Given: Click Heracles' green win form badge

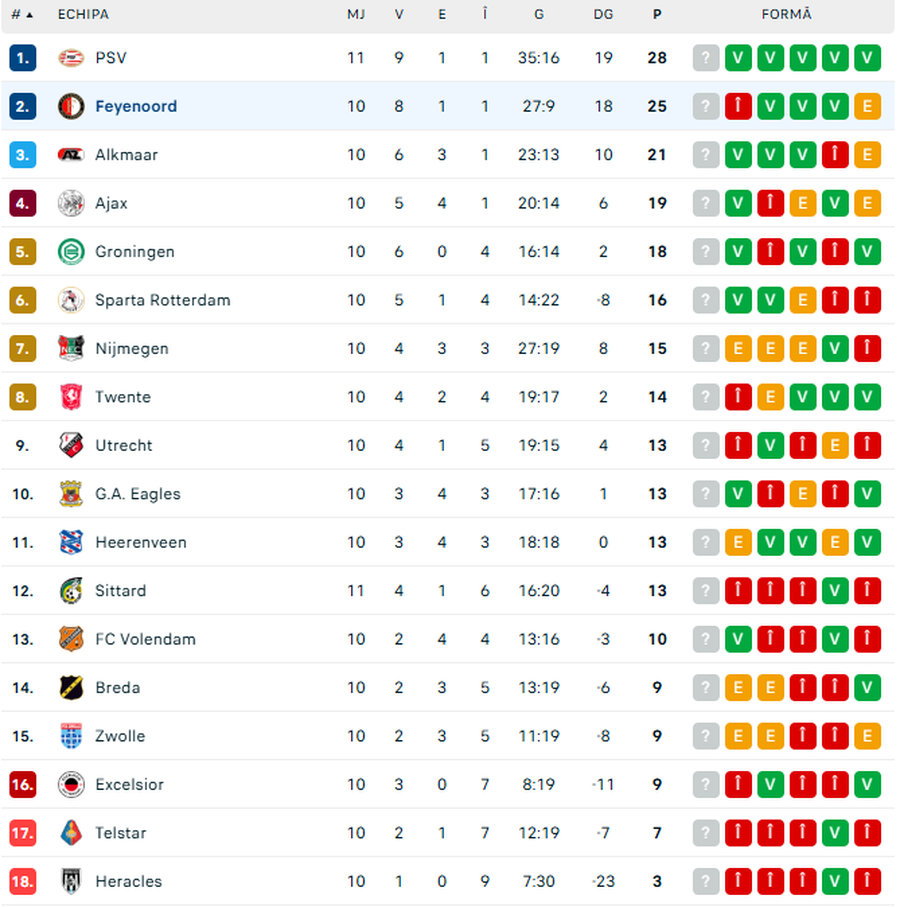Looking at the screenshot, I should 835,881.
